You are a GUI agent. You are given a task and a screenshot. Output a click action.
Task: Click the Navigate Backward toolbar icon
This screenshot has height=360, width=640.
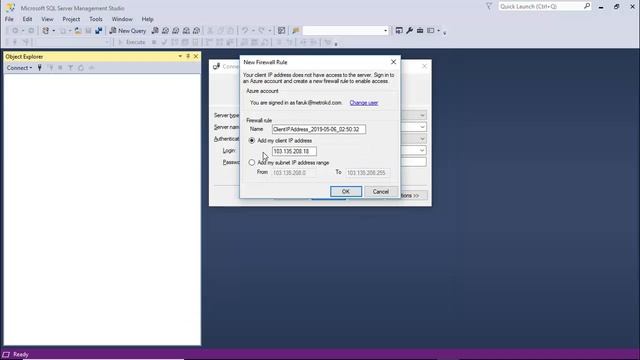(x=15, y=31)
